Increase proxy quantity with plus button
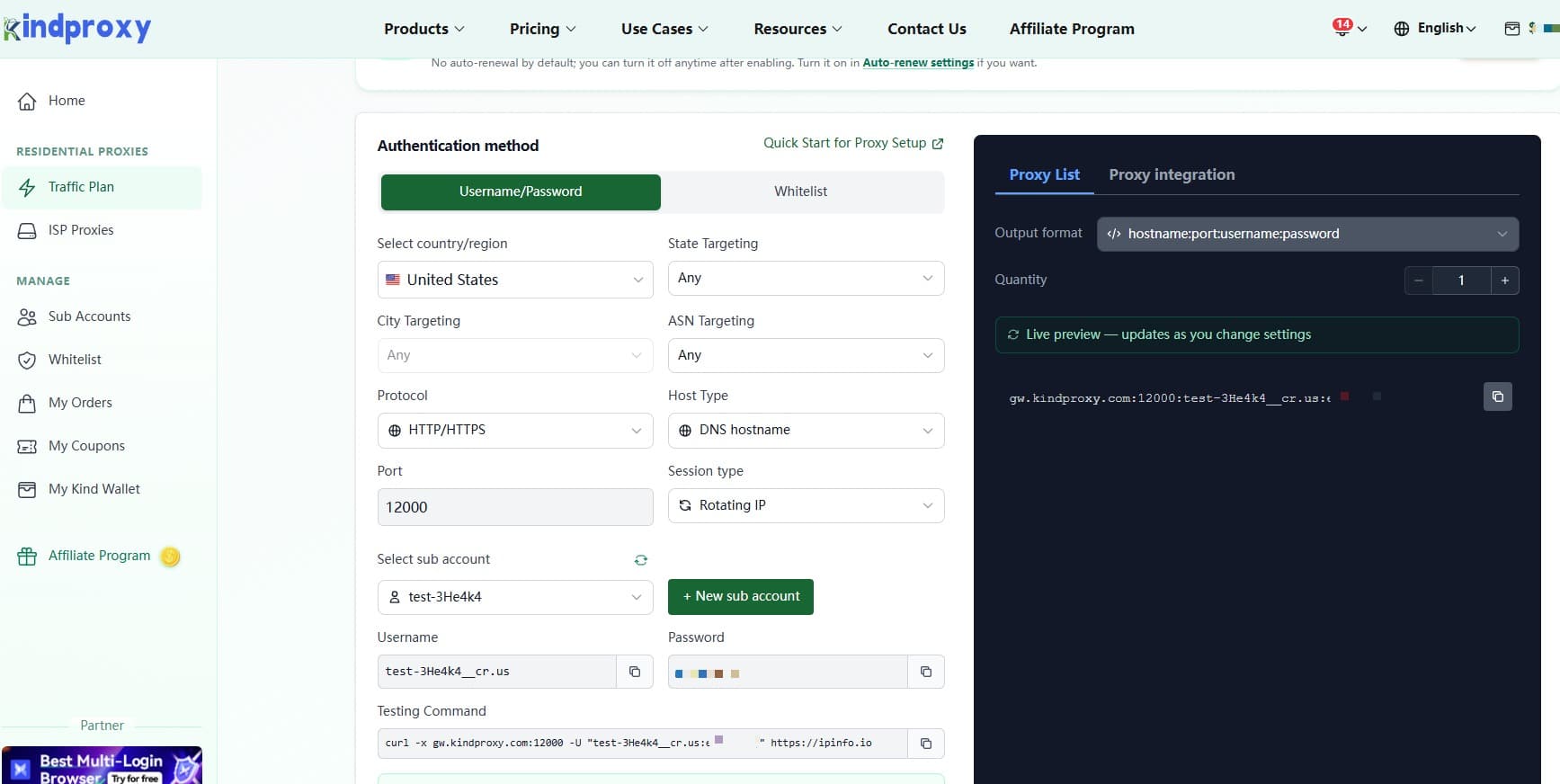1560x784 pixels. [x=1505, y=281]
